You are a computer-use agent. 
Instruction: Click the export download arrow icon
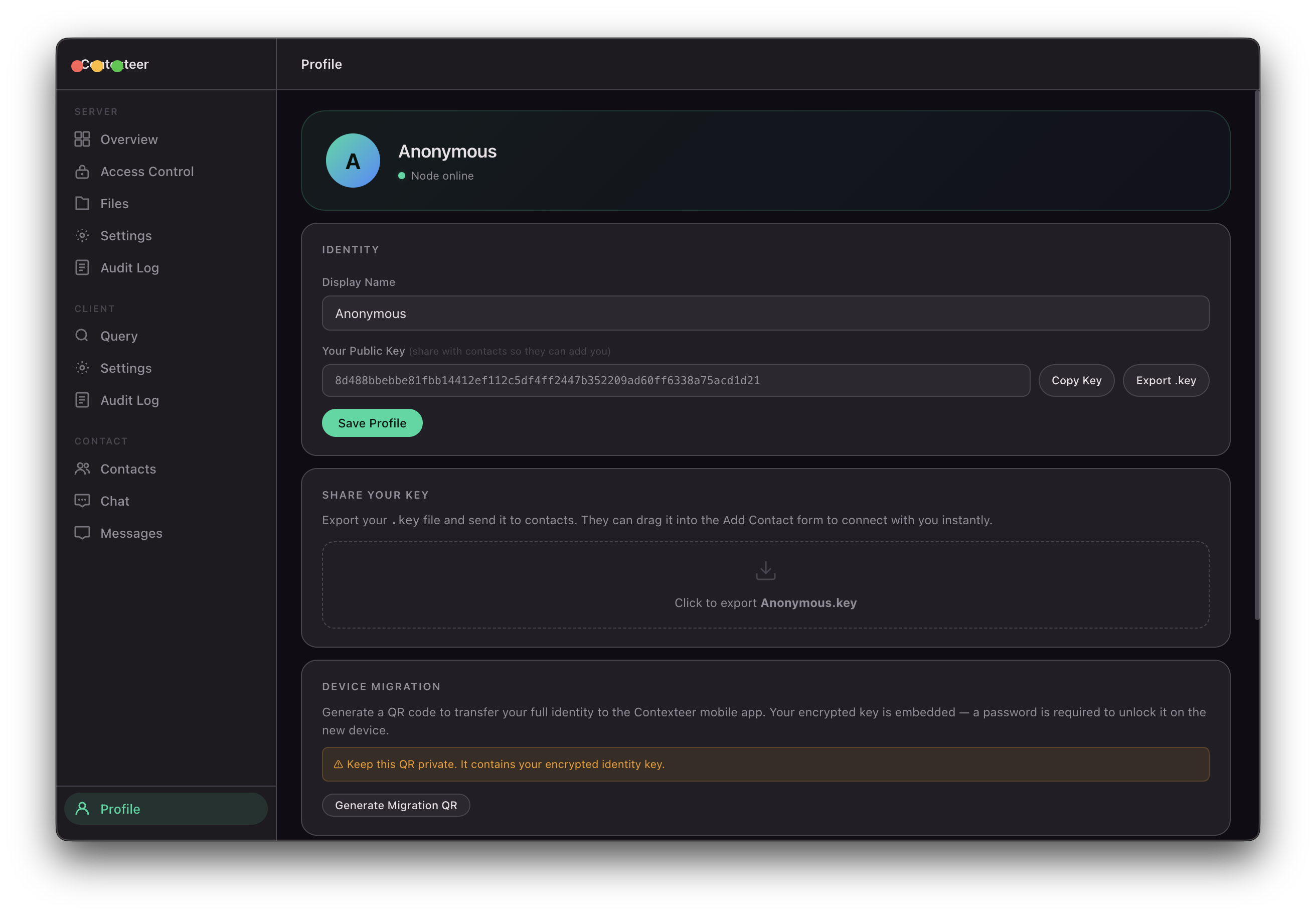(x=765, y=570)
